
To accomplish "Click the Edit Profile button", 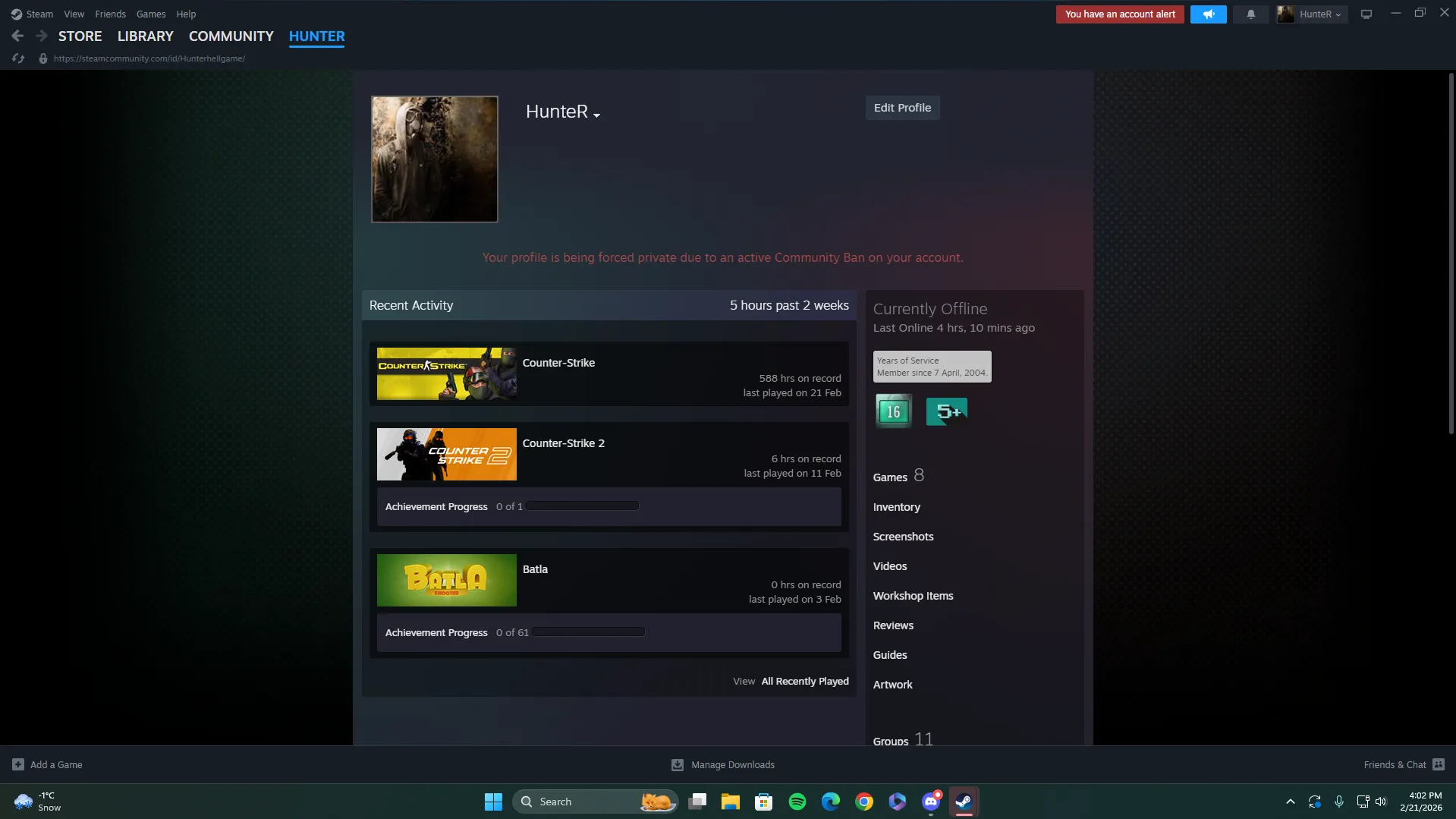I will 902,108.
